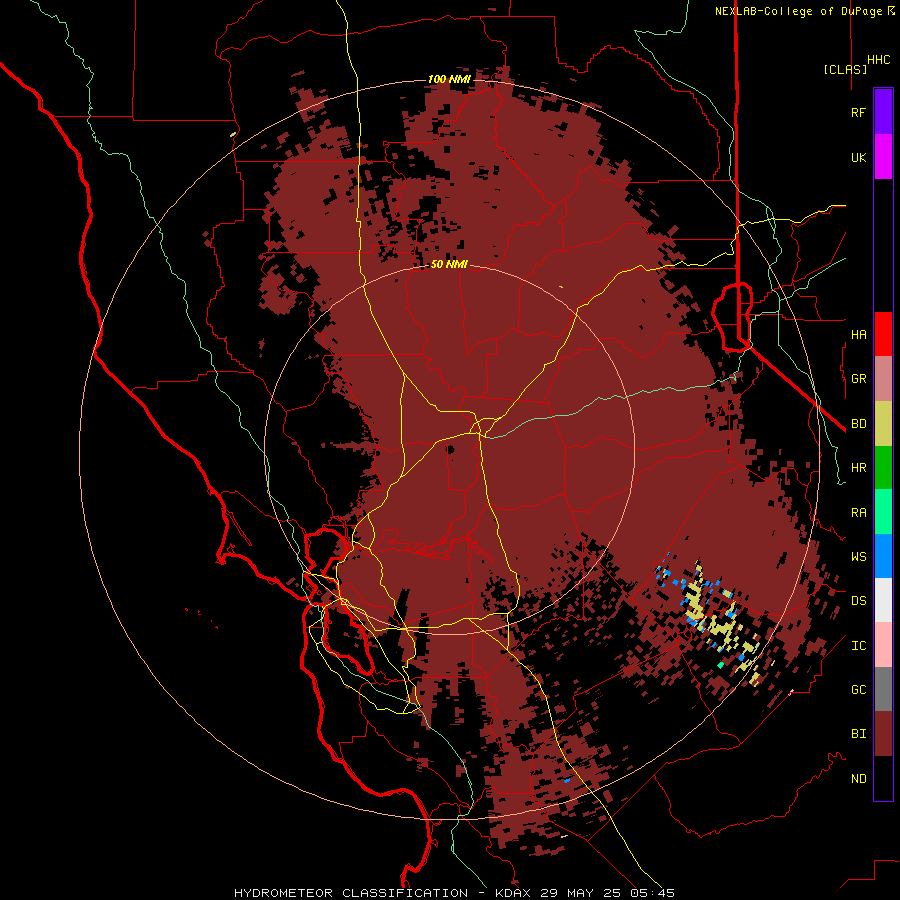The image size is (900, 900).
Task: Click the "GC" legend label
Action: click(x=858, y=690)
